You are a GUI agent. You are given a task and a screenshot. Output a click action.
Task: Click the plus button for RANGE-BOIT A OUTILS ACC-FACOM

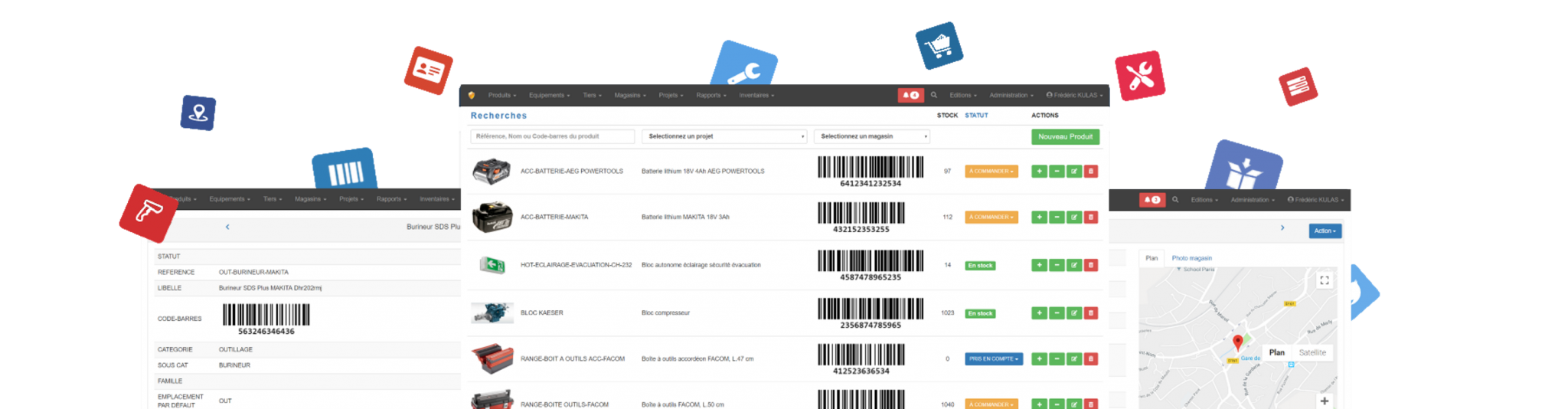1039,358
